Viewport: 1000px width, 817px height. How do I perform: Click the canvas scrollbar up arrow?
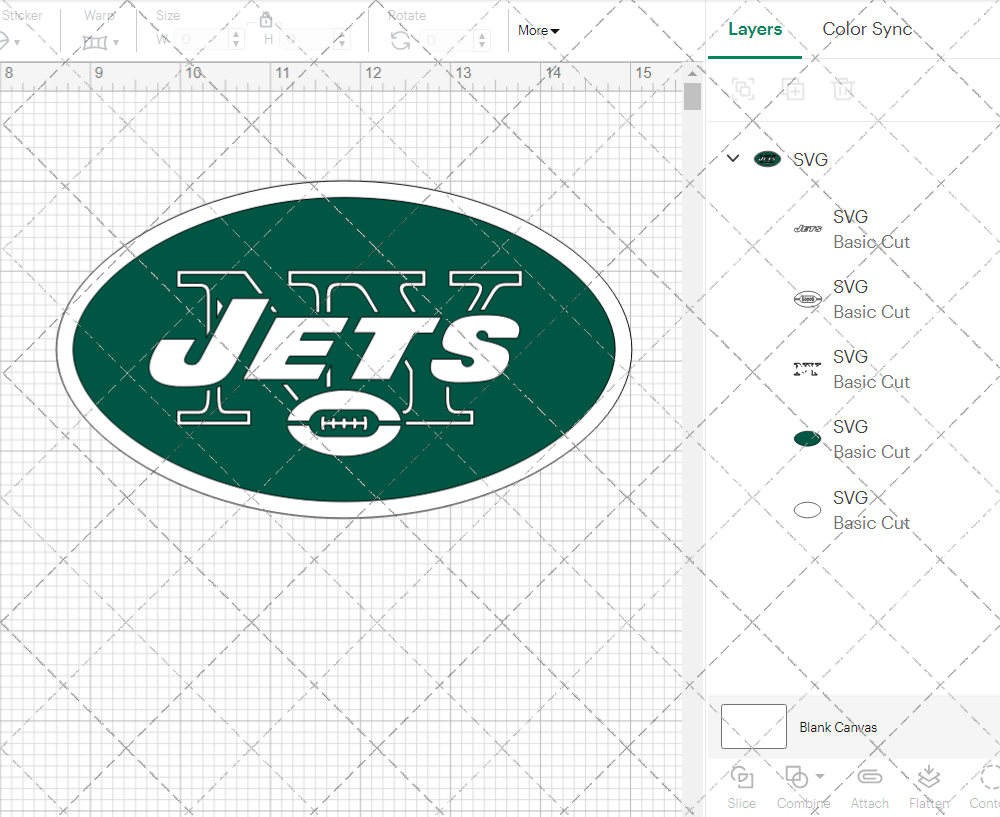693,73
